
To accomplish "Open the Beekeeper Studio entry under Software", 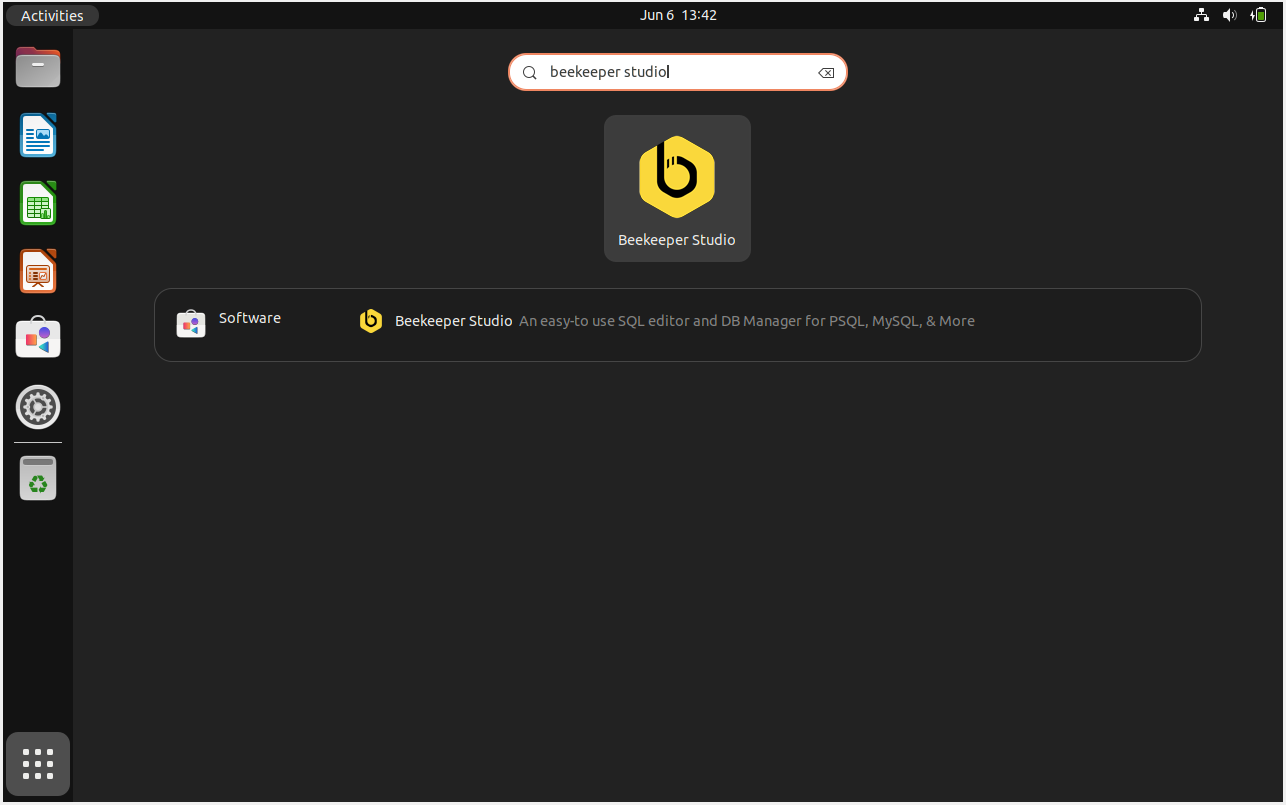I will [x=454, y=321].
